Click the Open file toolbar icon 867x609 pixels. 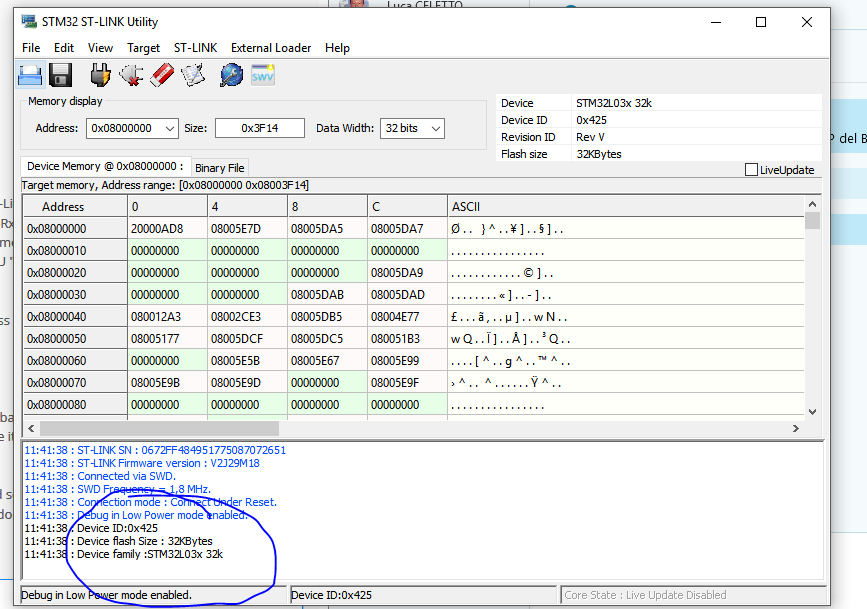point(30,75)
